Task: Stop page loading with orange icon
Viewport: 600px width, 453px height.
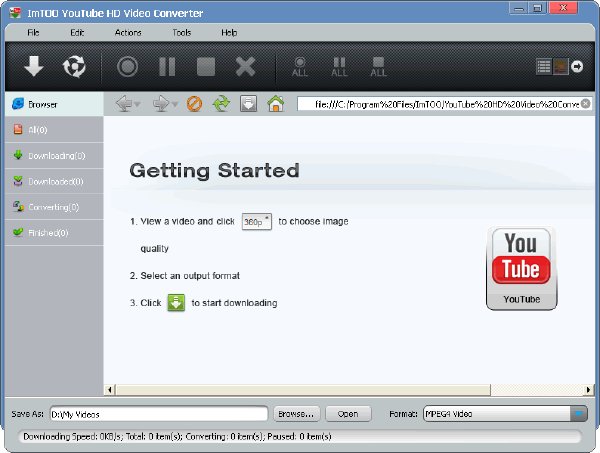Action: (x=194, y=104)
